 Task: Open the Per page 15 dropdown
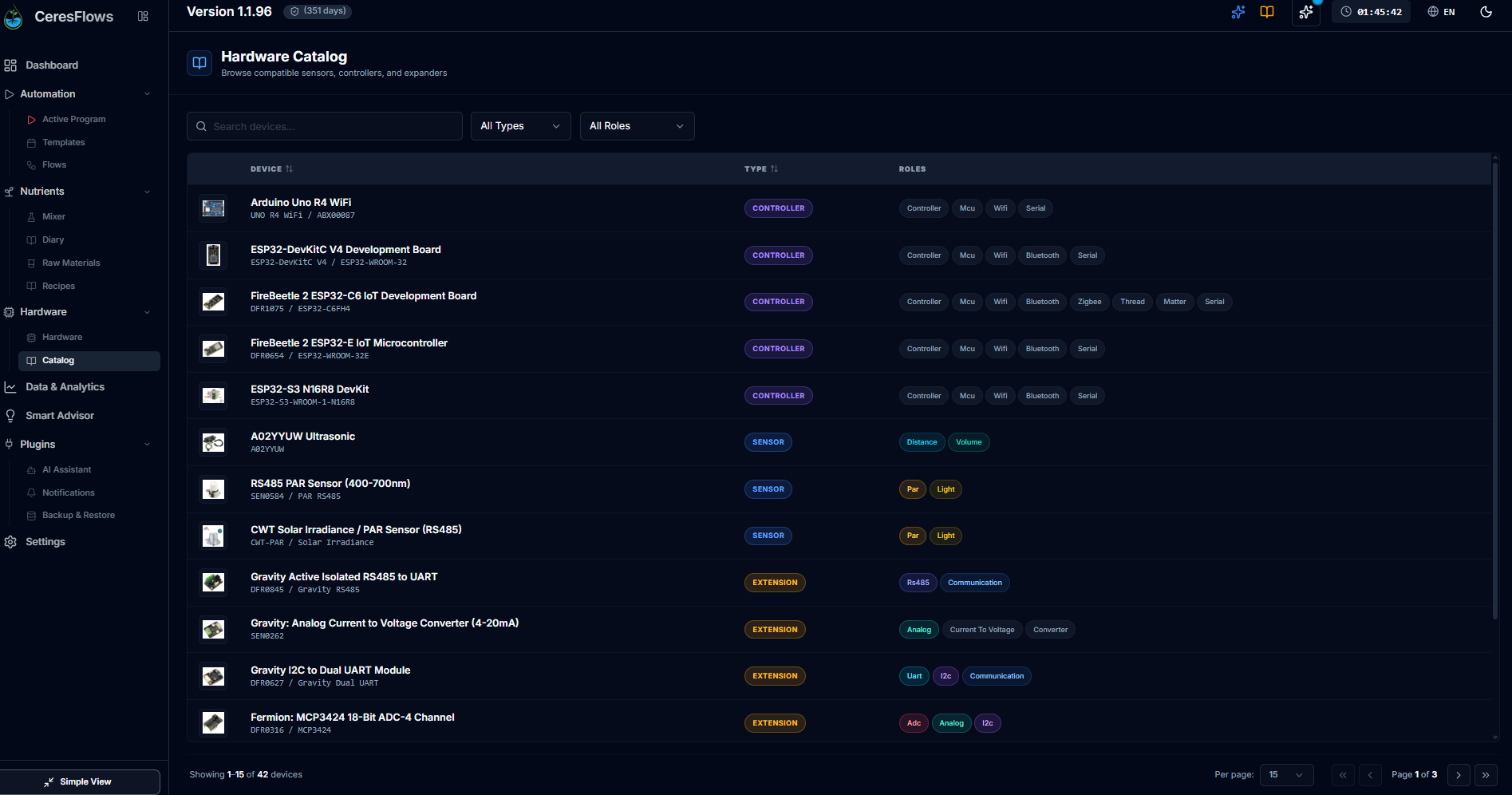(x=1286, y=775)
